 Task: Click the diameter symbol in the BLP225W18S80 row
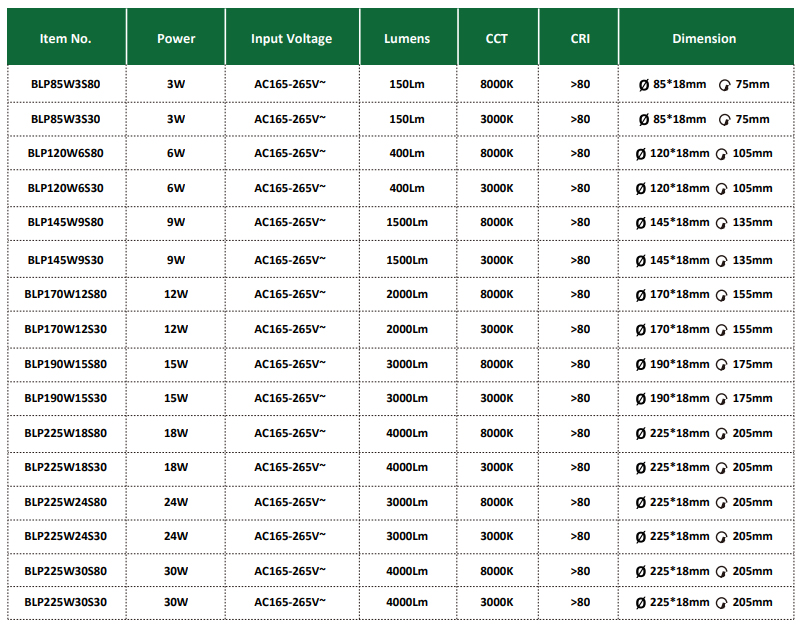pos(641,434)
